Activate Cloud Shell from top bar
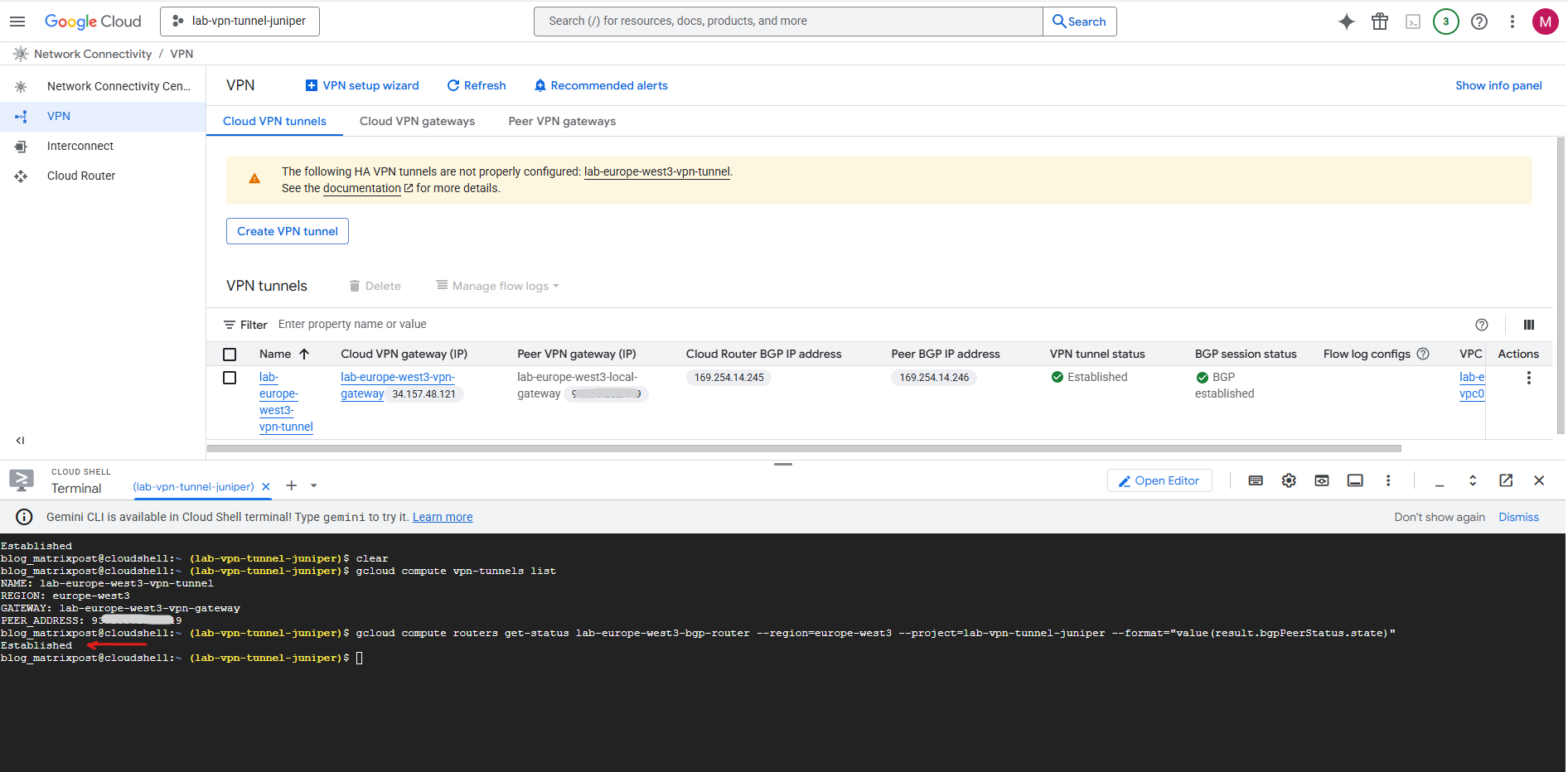 (x=1413, y=22)
